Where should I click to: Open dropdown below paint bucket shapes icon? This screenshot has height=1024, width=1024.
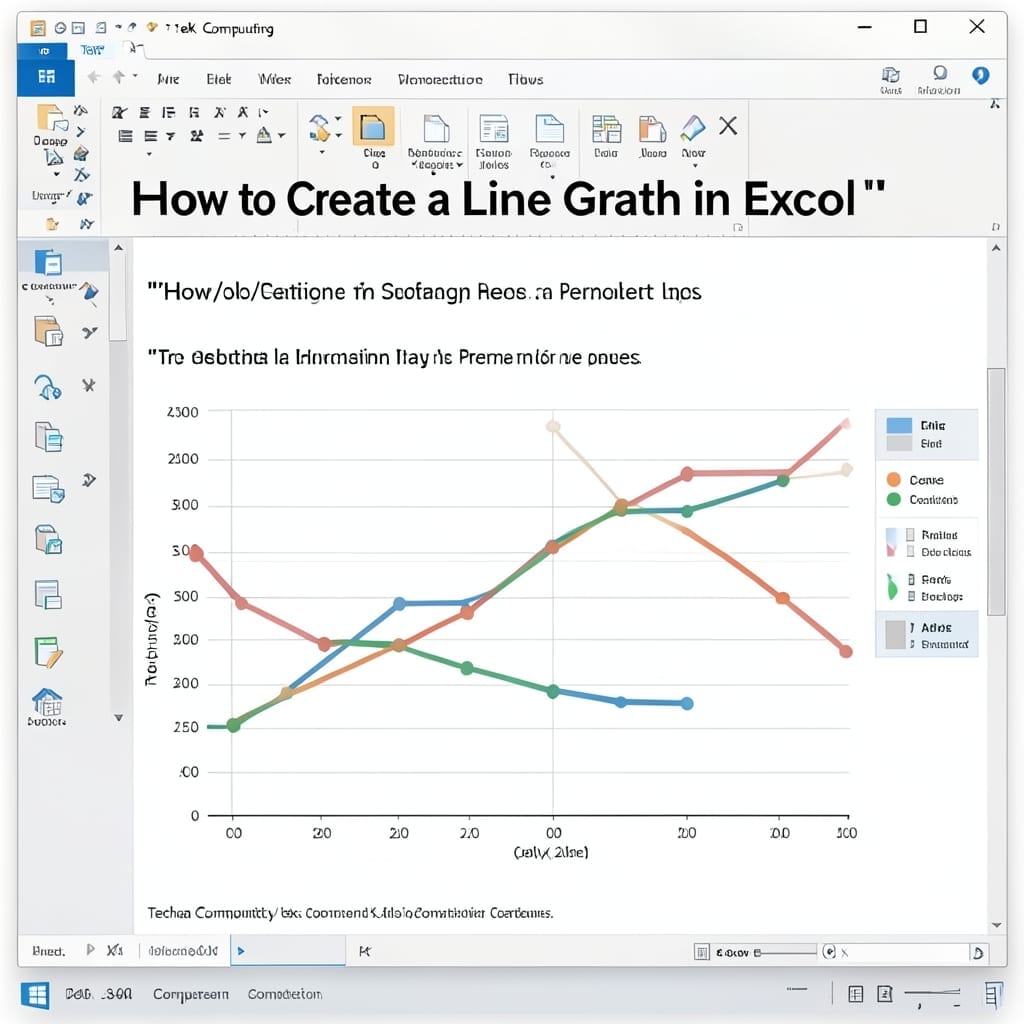click(321, 152)
